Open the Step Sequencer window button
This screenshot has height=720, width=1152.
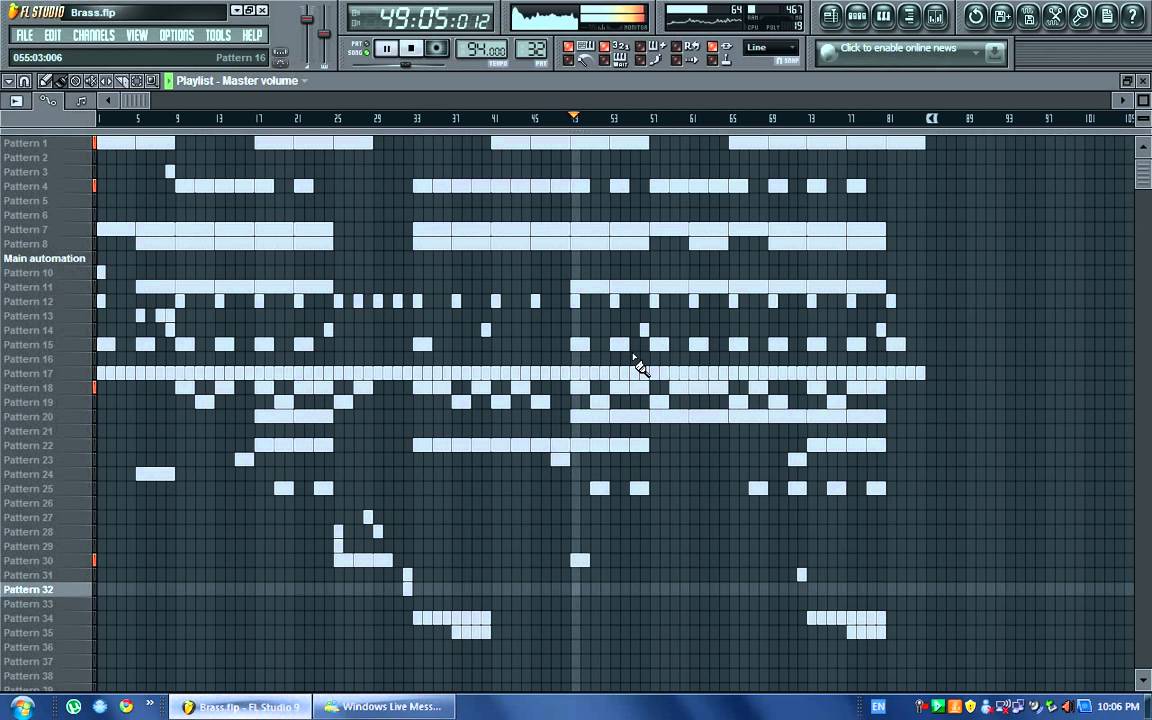pos(857,16)
